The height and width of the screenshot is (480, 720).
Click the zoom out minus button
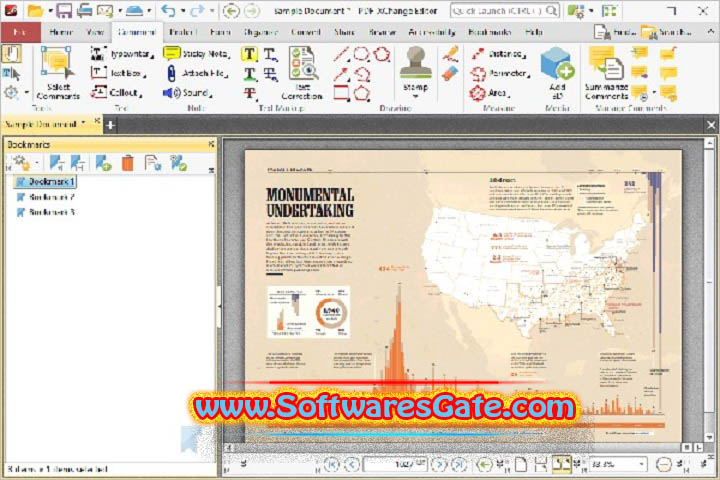coord(663,464)
